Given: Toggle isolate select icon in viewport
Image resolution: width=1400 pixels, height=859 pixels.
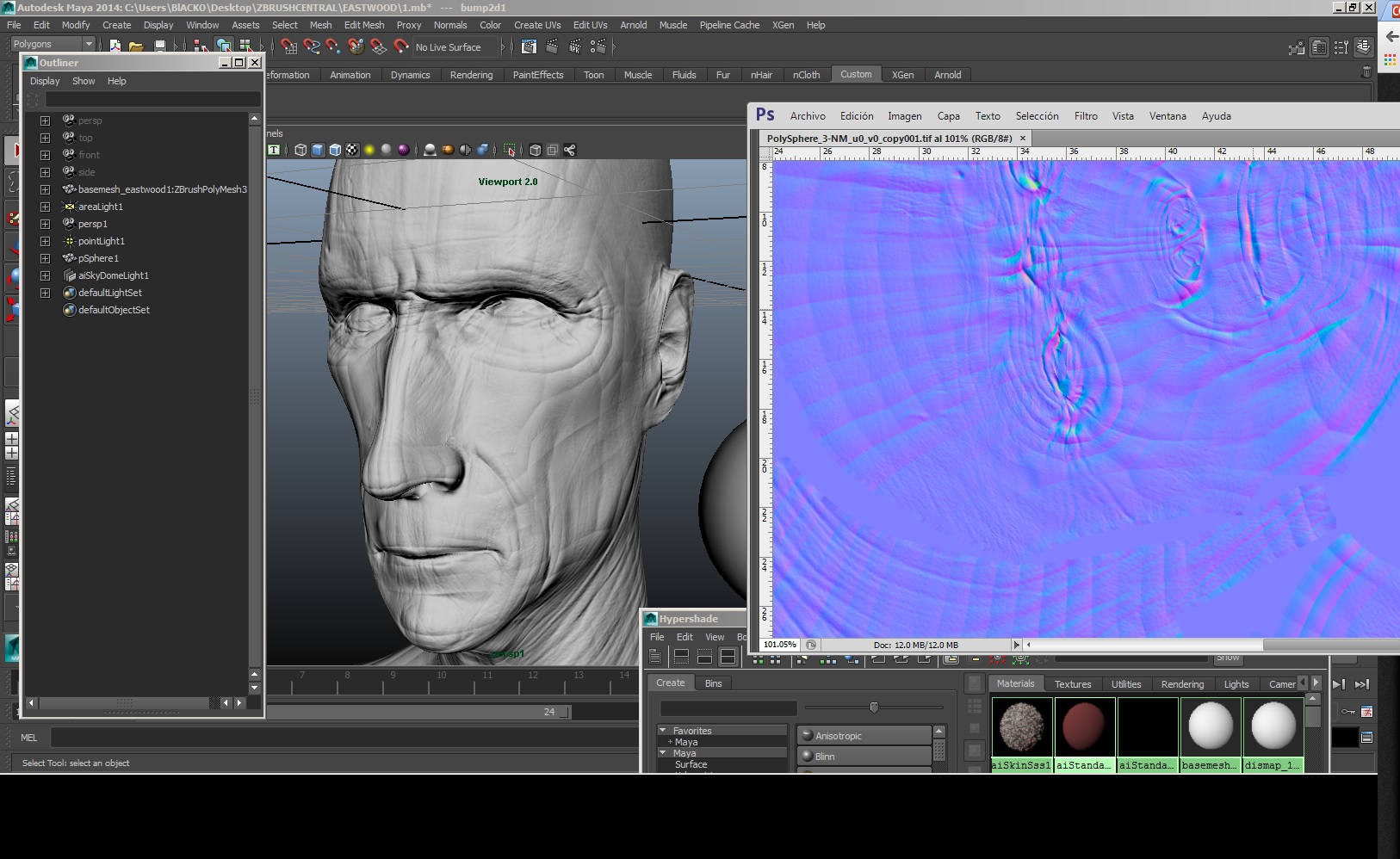Looking at the screenshot, I should click(510, 150).
